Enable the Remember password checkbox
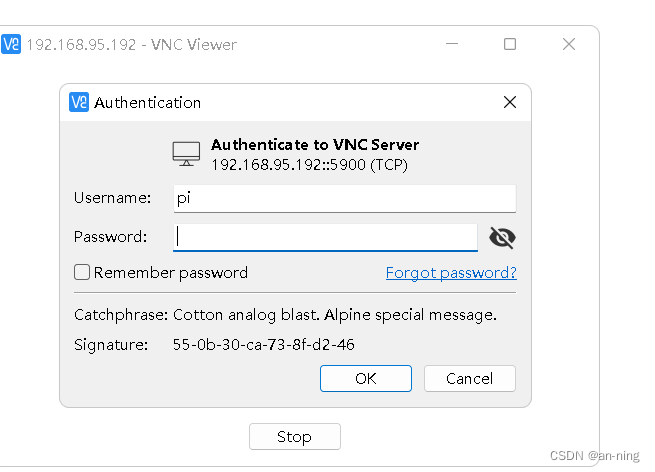Viewport: 655px width, 472px height. [82, 272]
